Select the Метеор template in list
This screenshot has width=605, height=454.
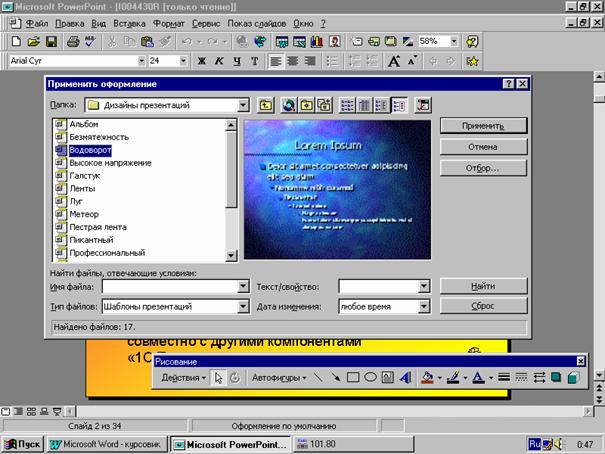[83, 214]
